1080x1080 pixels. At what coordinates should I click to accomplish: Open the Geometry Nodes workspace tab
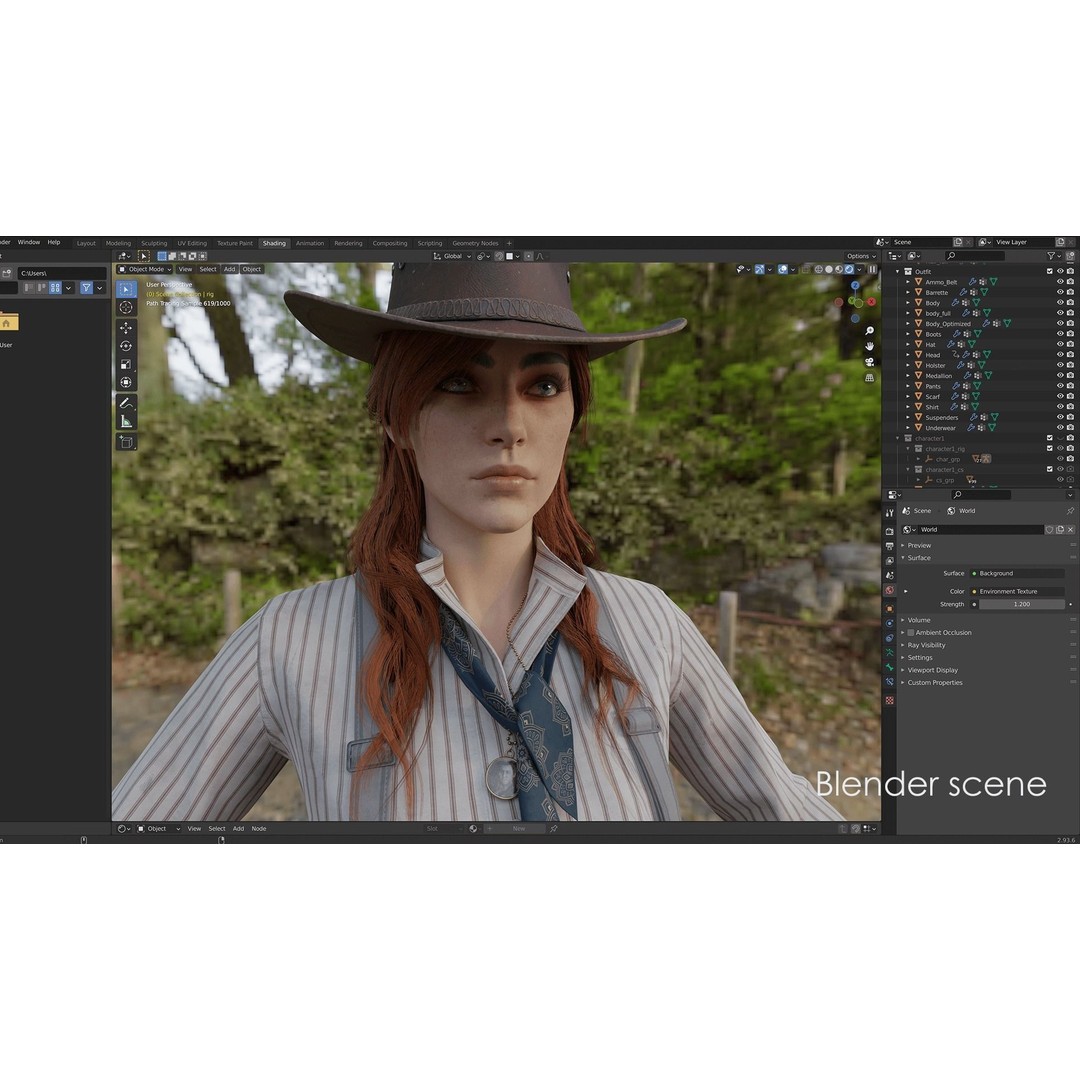point(475,243)
